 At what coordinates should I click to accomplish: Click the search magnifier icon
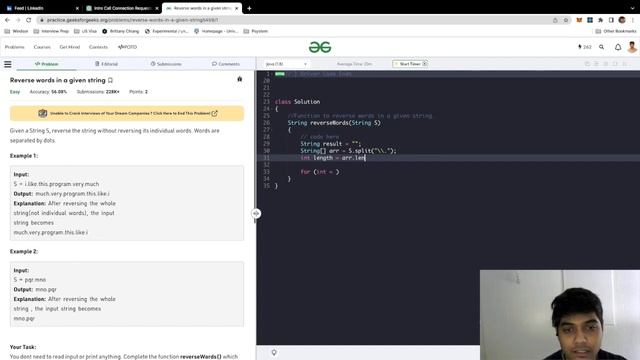tap(601, 47)
